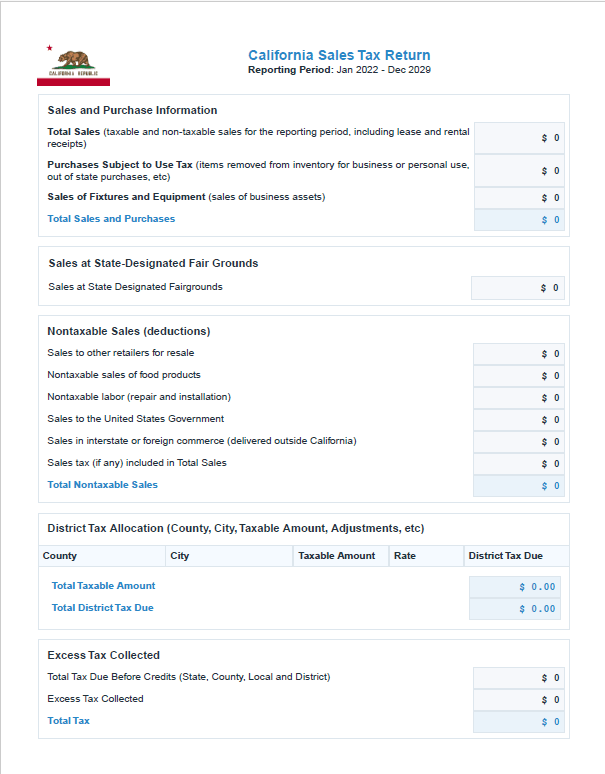Click the Total Taxable Amount label
605x774 pixels.
click(x=103, y=586)
